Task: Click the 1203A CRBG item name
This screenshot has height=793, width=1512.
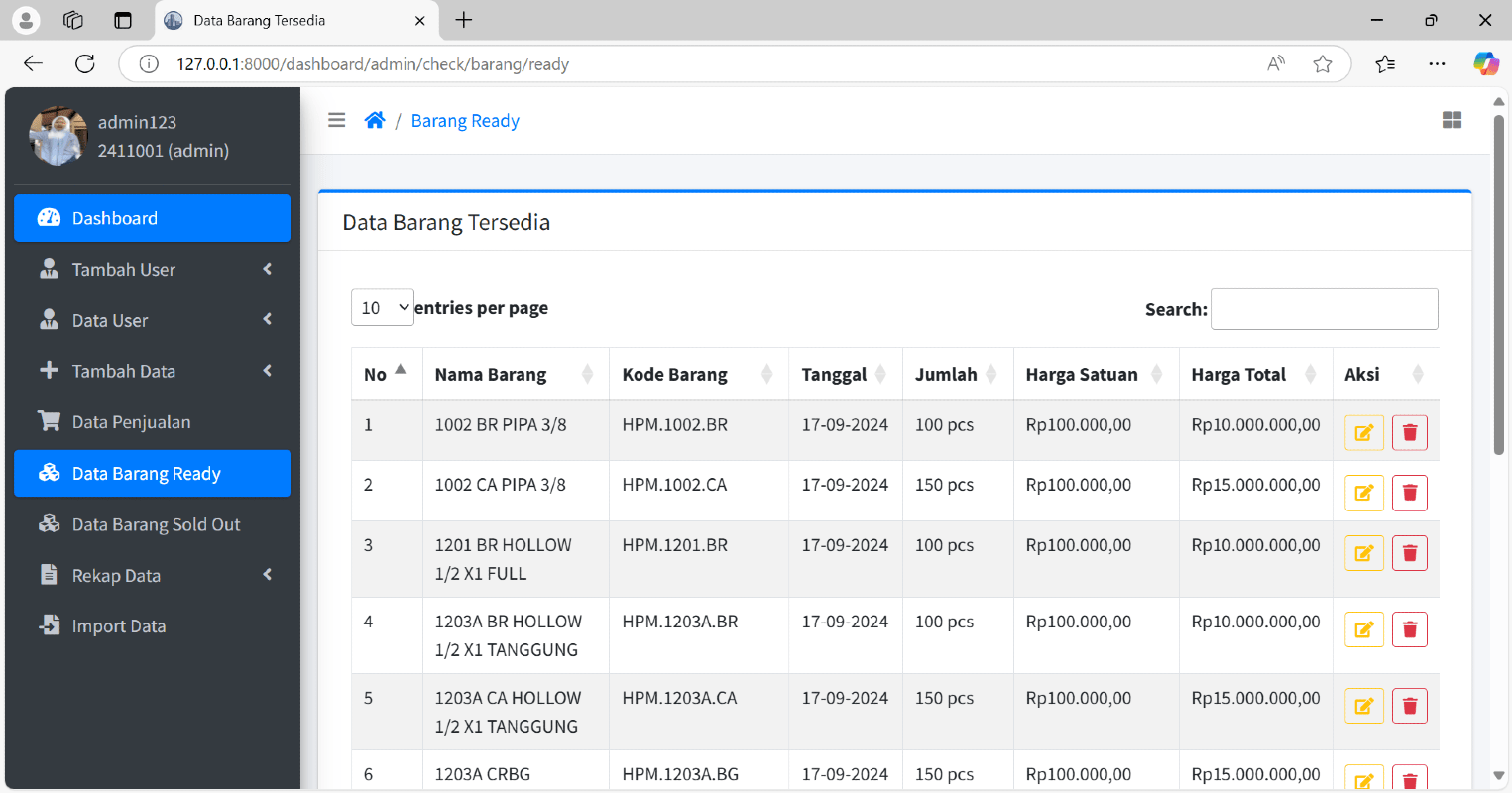Action: (x=483, y=774)
